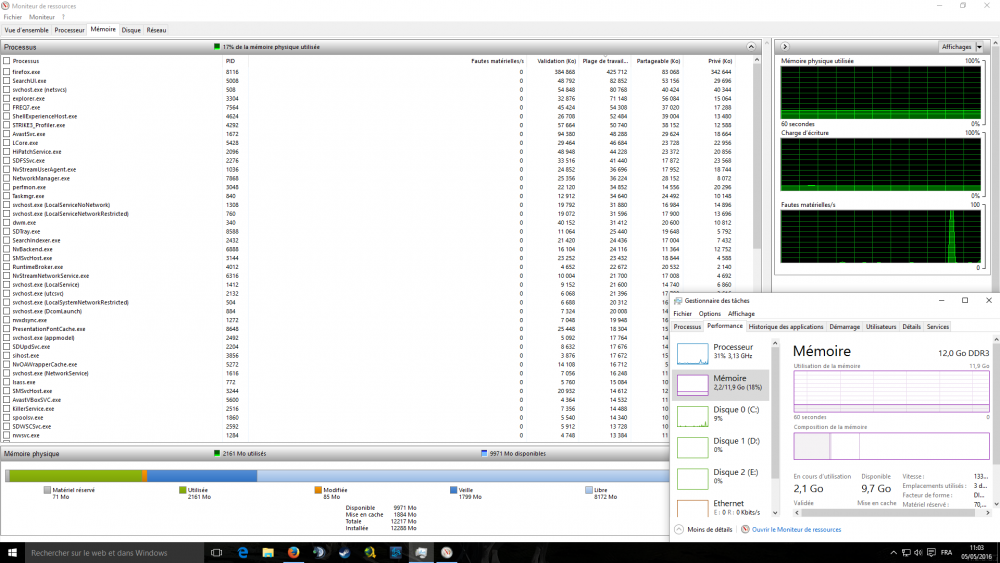Launch Microsoft Edge from the taskbar

pyautogui.click(x=243, y=552)
